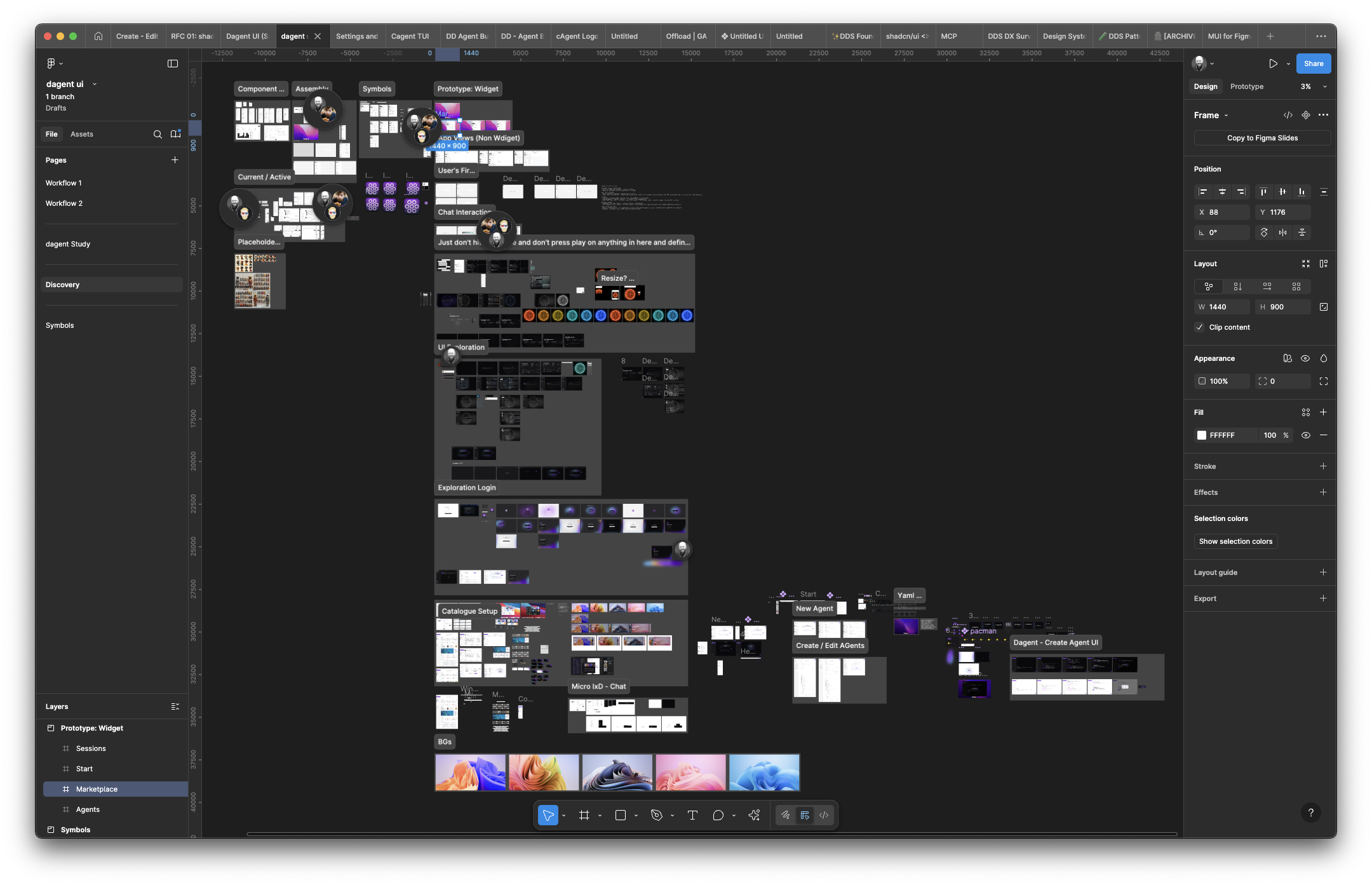This screenshot has height=885, width=1372.
Task: Hide the FFFFFF fill with the eye toggle
Action: click(x=1305, y=435)
